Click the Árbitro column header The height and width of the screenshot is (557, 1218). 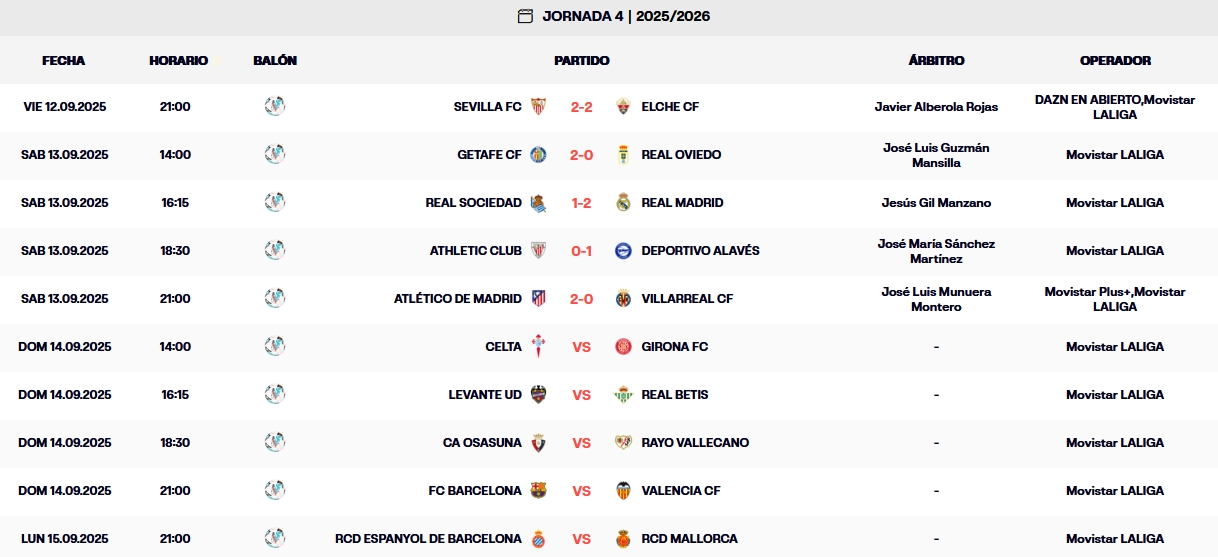click(936, 61)
